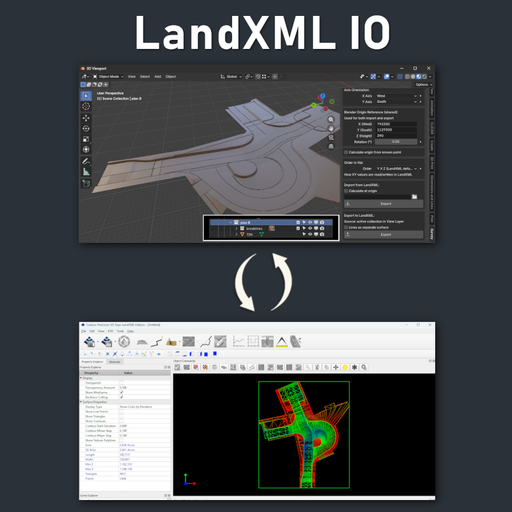Click the first object commands checkmark icon
This screenshot has width=512, height=512.
pos(177,367)
